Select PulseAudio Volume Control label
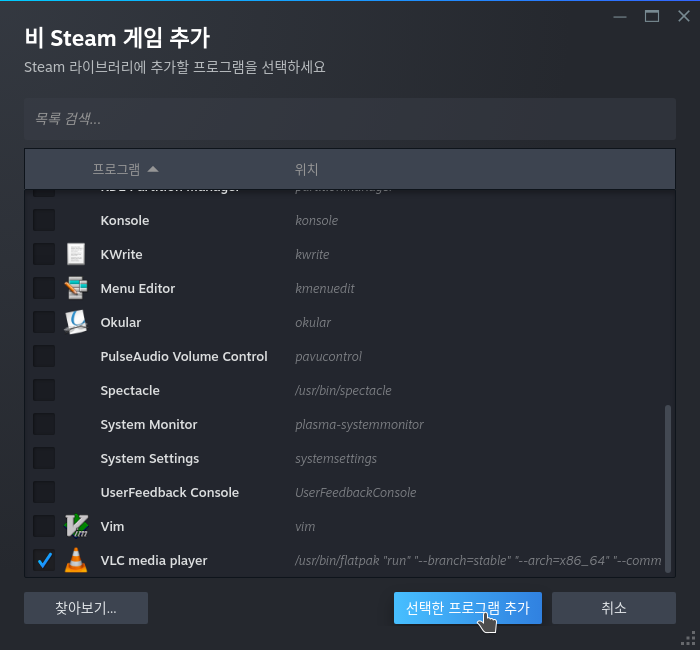The width and height of the screenshot is (700, 650). 184,356
